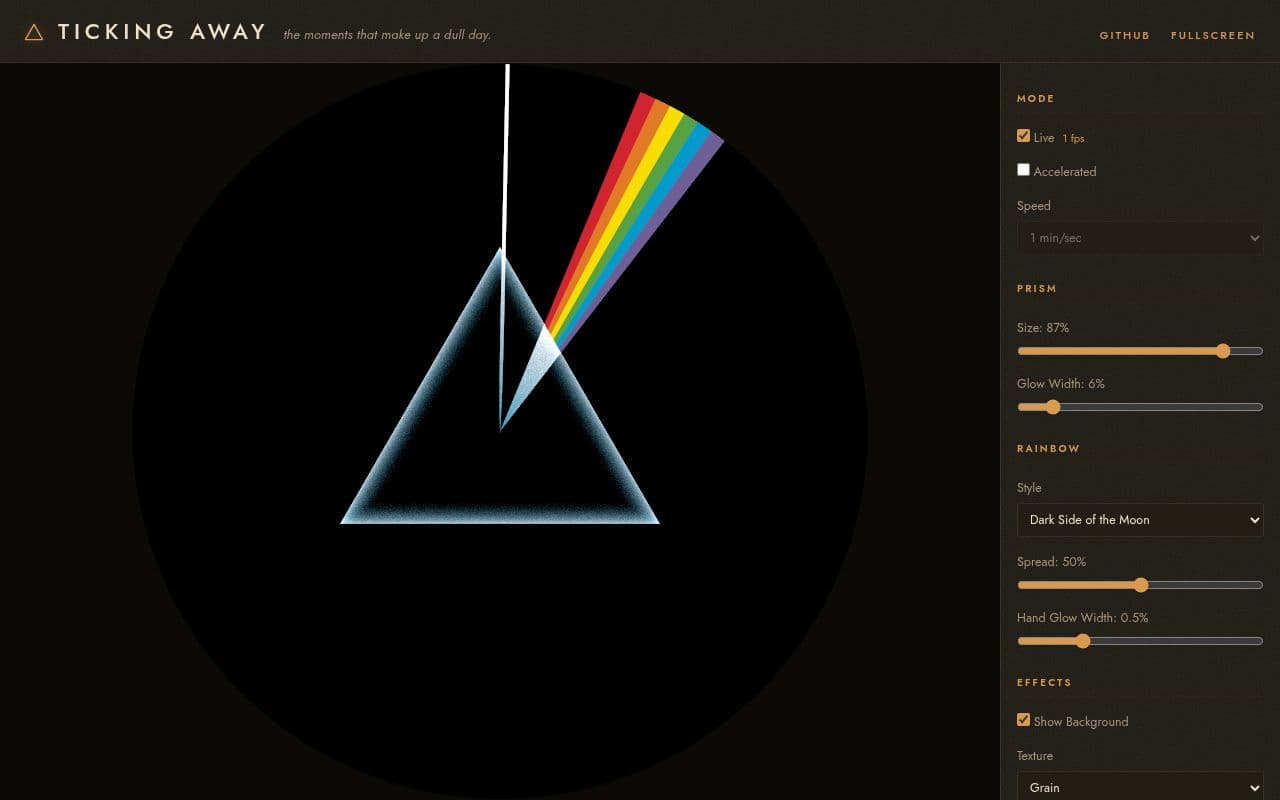Click the 'Hand Glow Width: 0.5%' label

click(x=1082, y=618)
